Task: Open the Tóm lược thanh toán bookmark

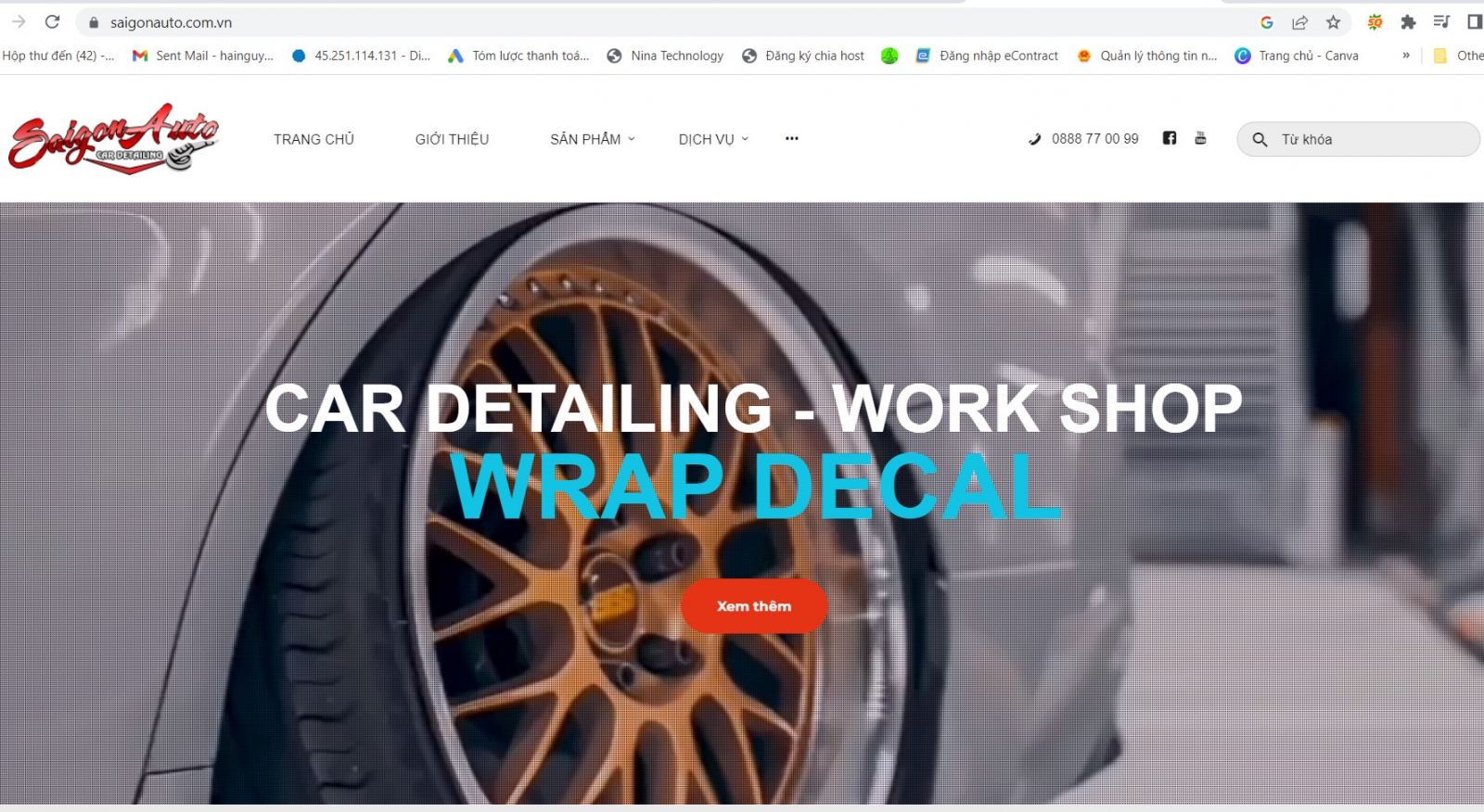Action: [x=518, y=56]
